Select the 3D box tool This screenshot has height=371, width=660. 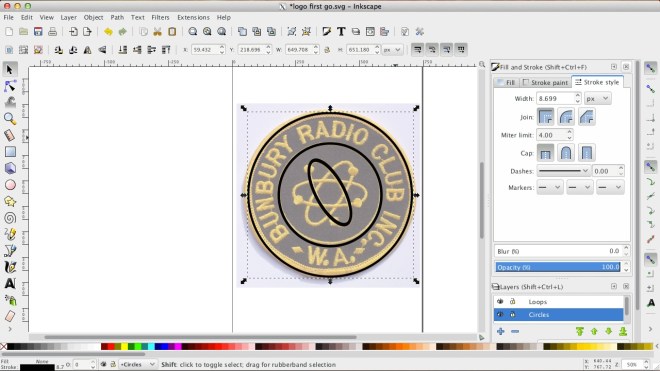(x=10, y=168)
